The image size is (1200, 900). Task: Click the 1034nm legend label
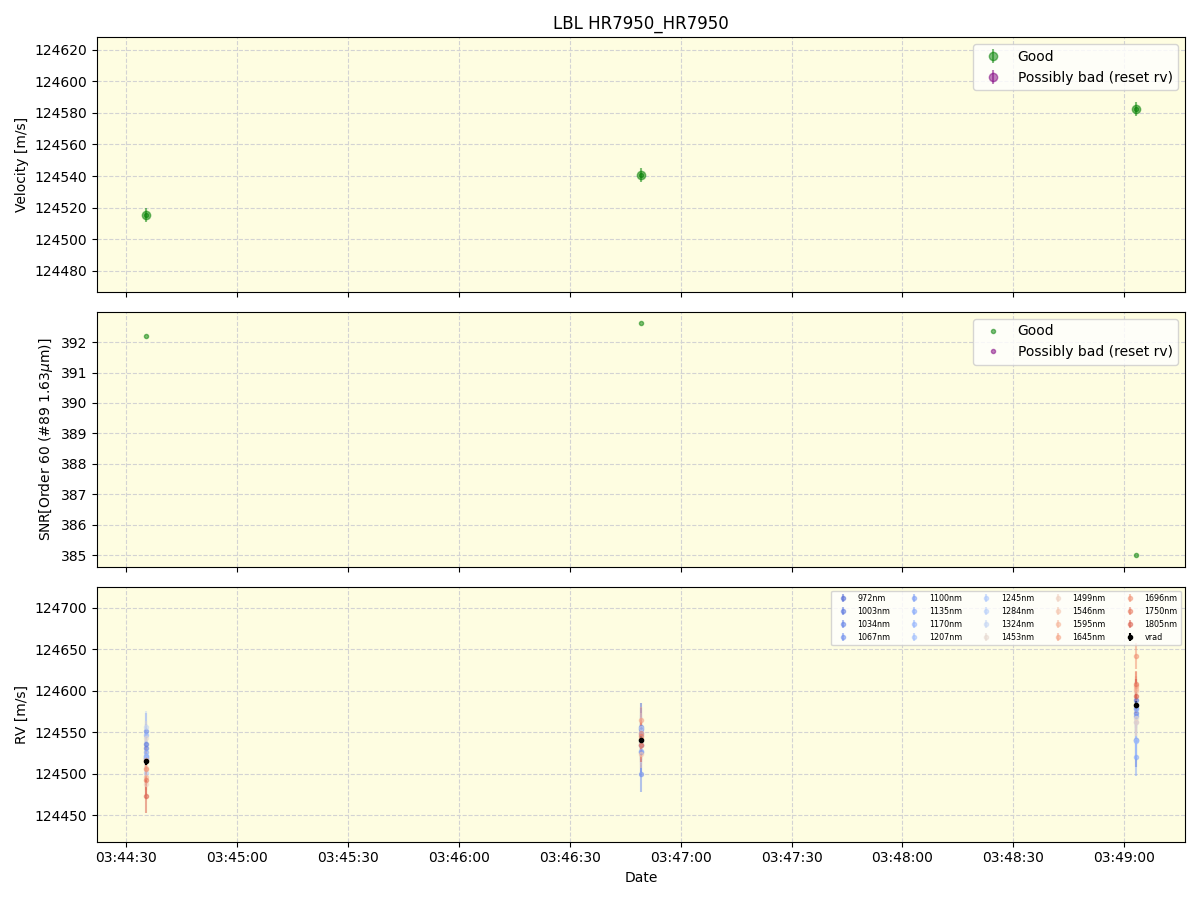pos(873,624)
